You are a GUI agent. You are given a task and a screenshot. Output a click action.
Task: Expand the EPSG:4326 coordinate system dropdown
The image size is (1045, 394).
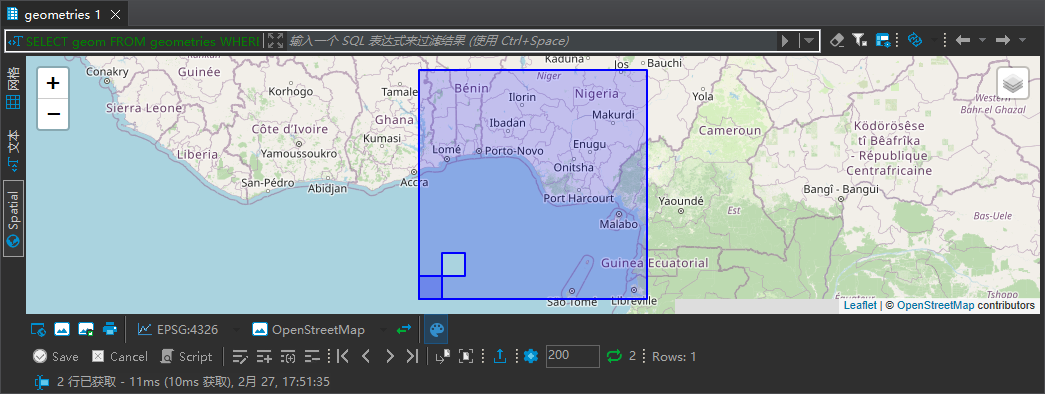point(235,330)
